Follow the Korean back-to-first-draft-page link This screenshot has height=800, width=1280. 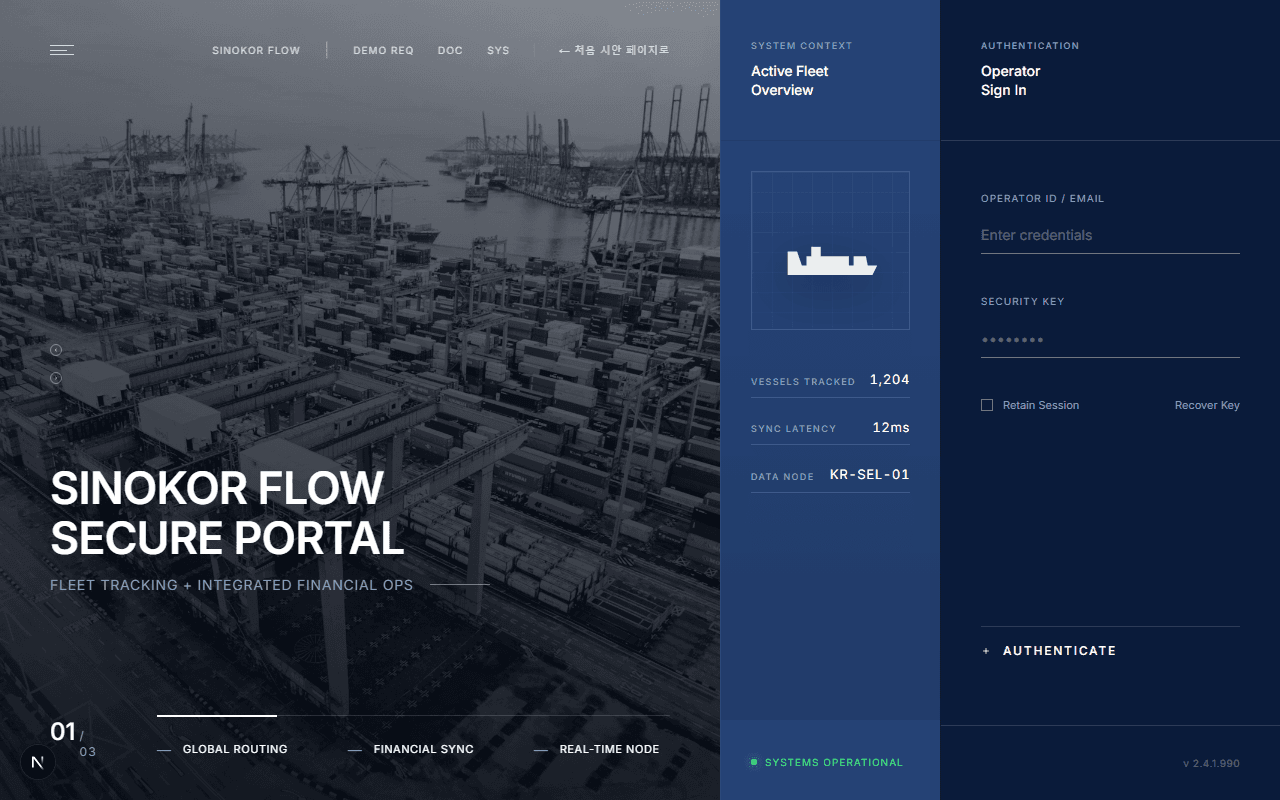click(614, 50)
